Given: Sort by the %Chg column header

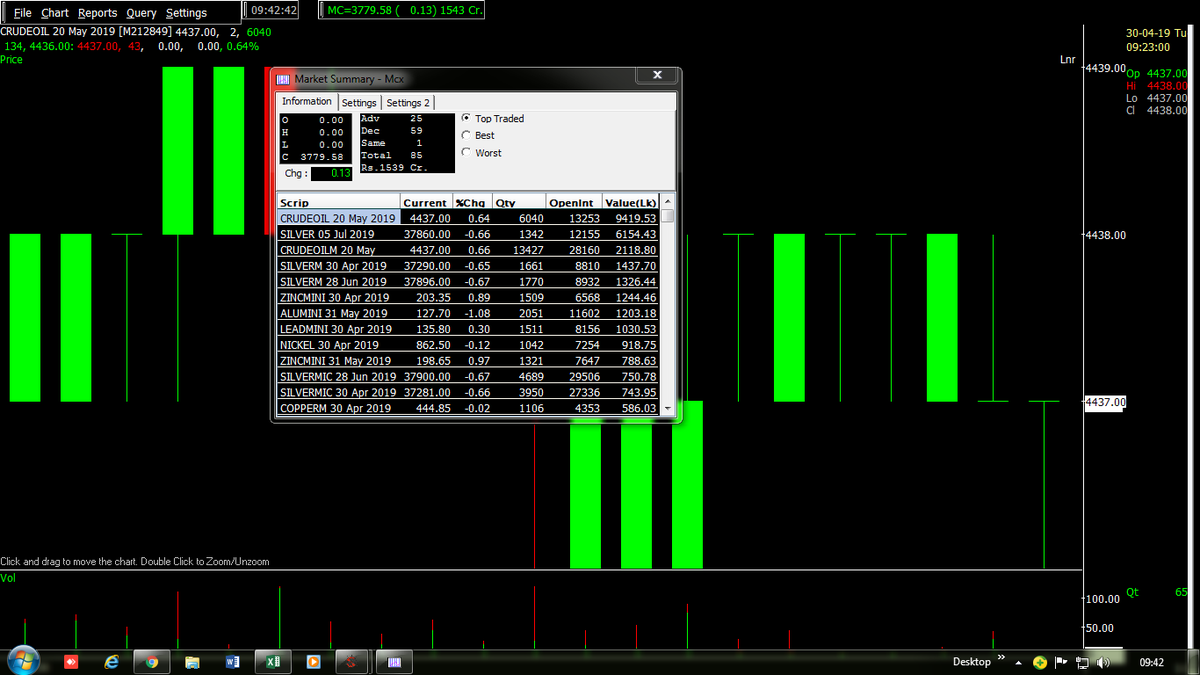Looking at the screenshot, I should (472, 202).
